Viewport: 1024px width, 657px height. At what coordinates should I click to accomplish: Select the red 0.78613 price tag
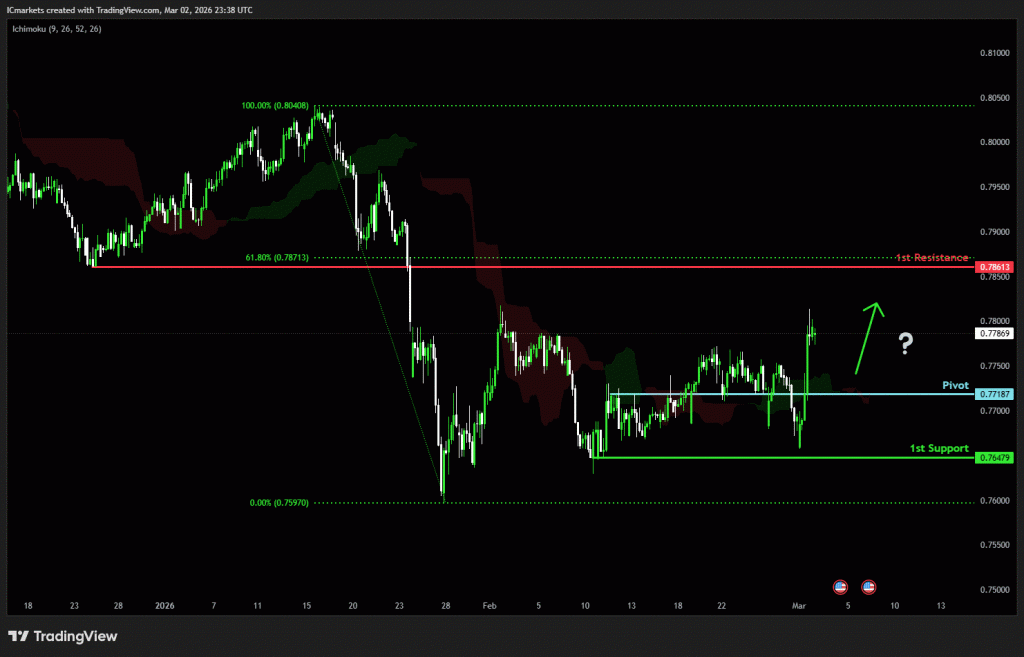(994, 267)
